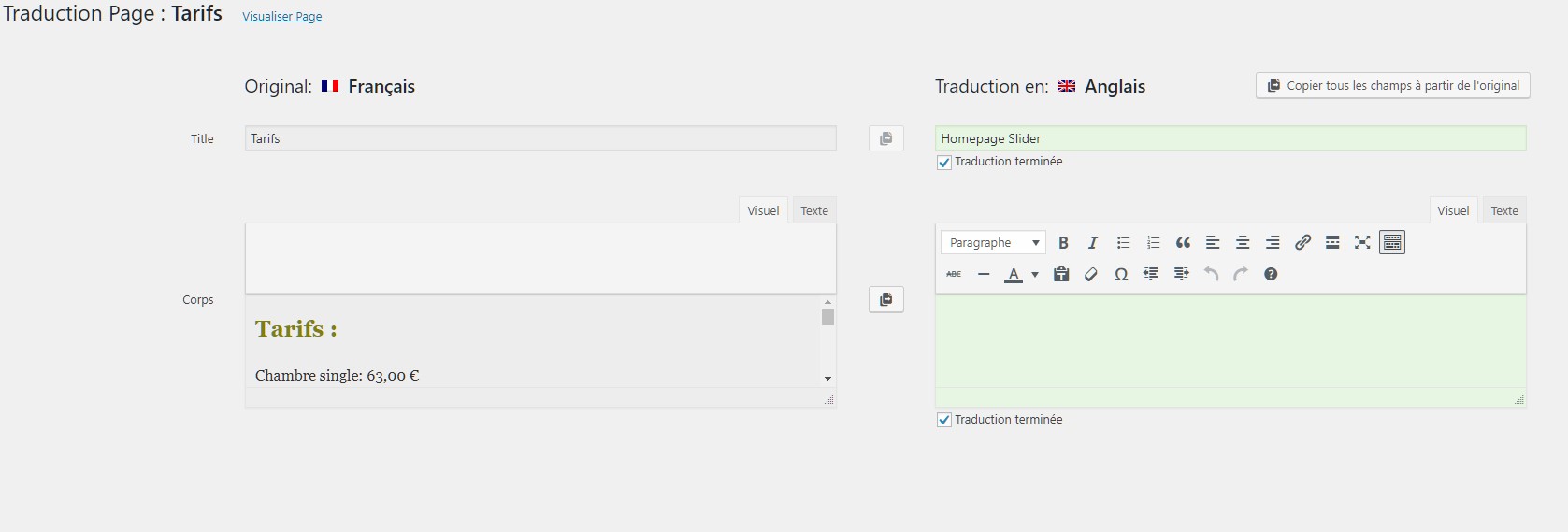The image size is (1568, 532).
Task: Click the Homepage Slider title field
Action: click(x=1230, y=138)
